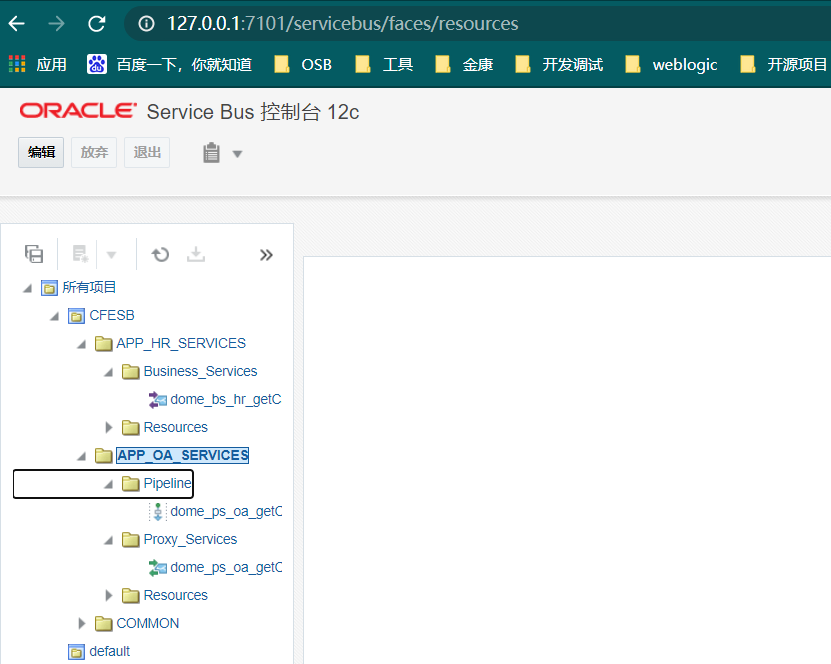
Task: Open dropdown arrow beside clipboard icon
Action: pos(237,154)
